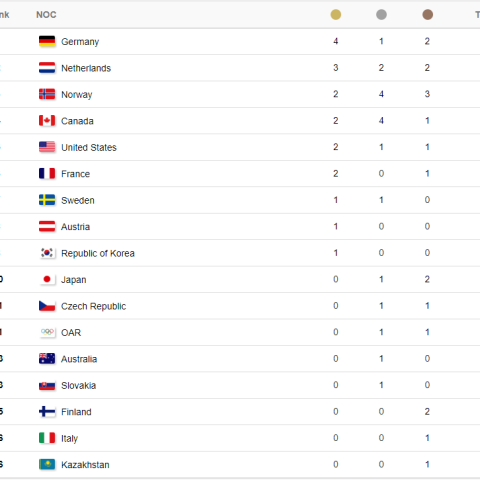Click the NOC column header

tap(46, 15)
